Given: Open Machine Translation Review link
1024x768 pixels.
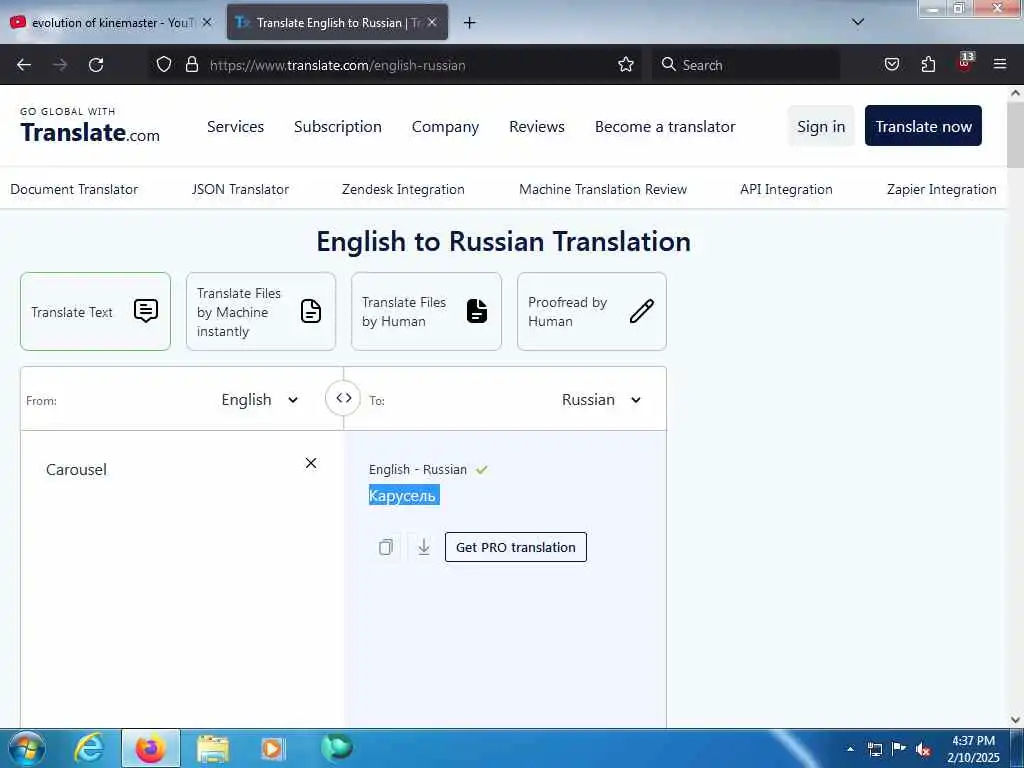Looking at the screenshot, I should 603,189.
